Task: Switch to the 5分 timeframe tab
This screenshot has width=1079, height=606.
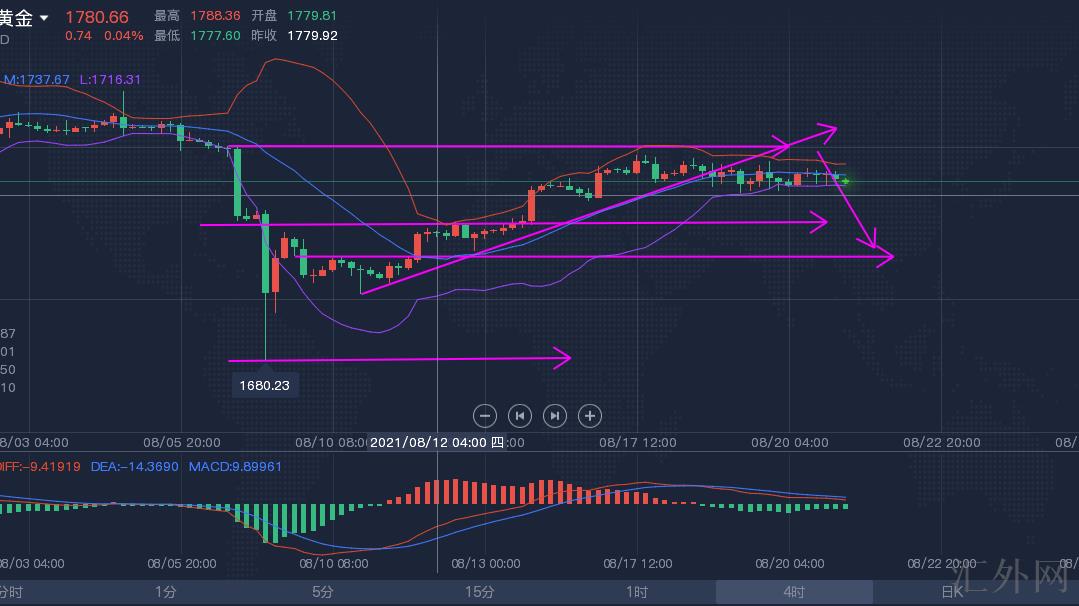Action: pos(322,592)
